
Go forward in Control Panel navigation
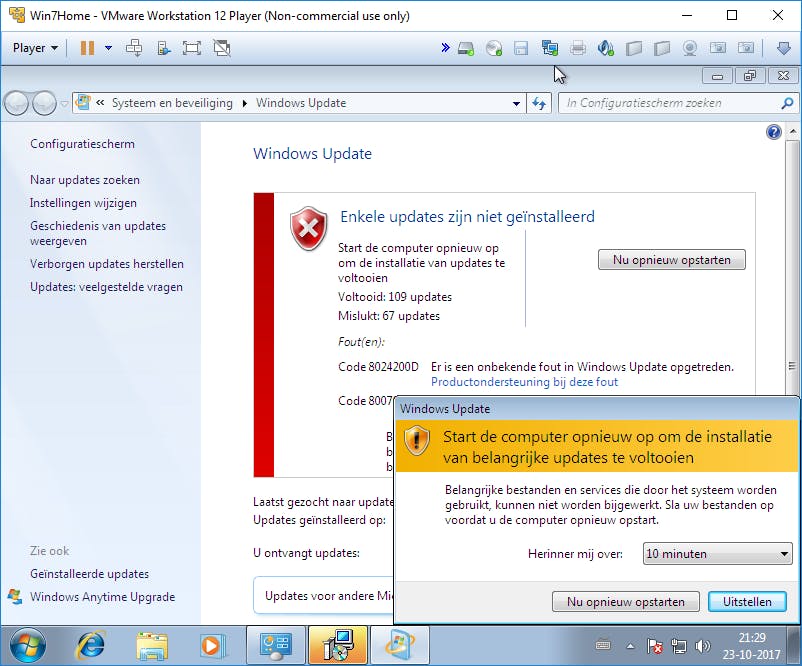pos(44,103)
